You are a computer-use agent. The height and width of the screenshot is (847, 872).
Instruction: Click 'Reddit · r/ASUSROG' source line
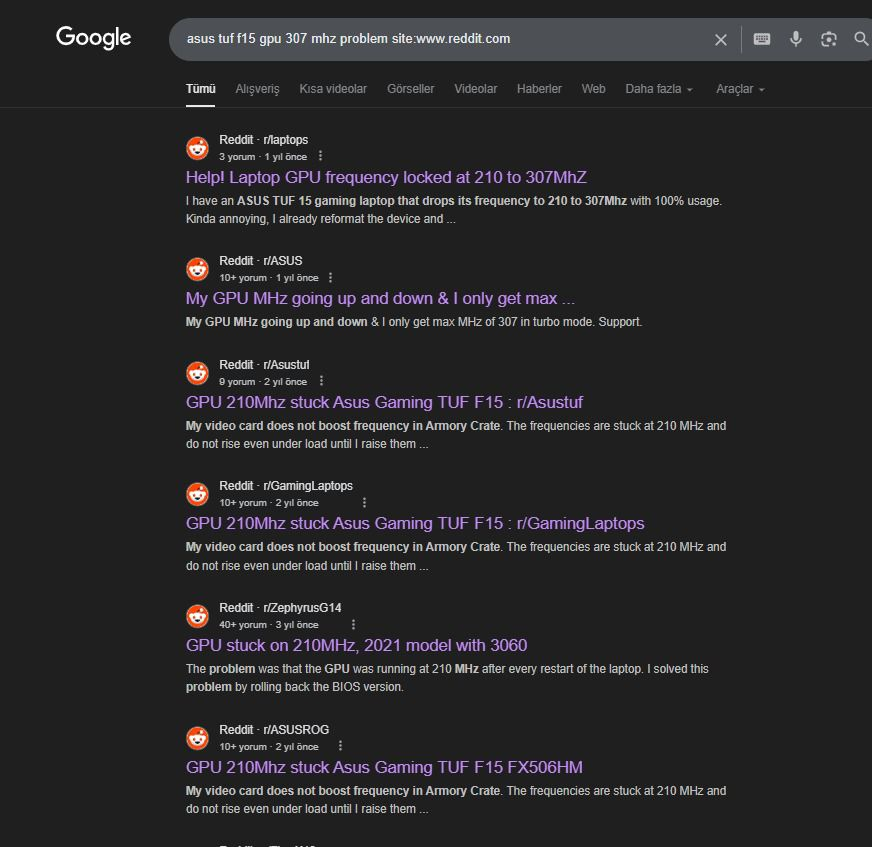(x=274, y=730)
